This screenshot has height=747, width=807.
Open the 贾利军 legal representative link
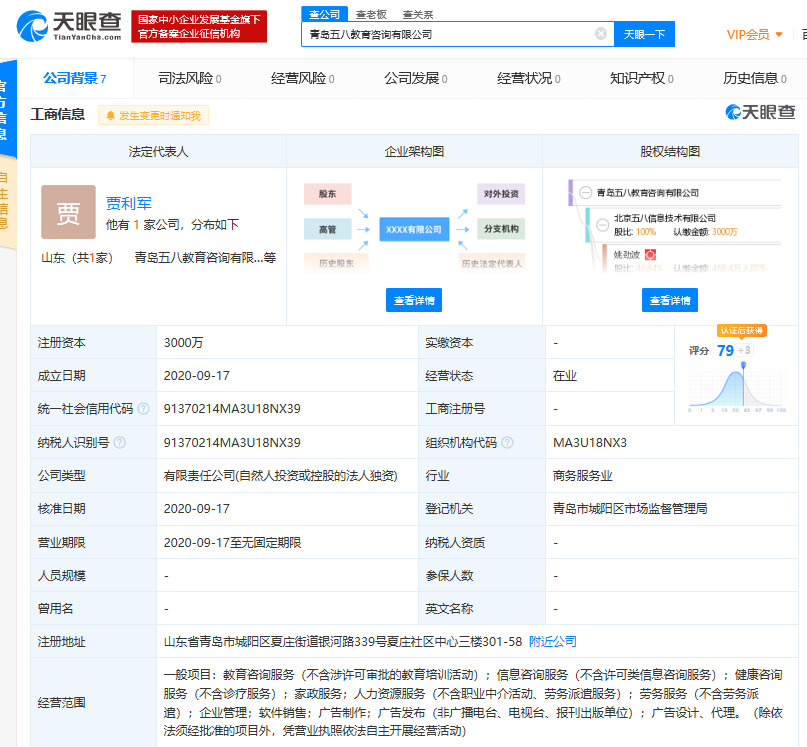click(x=129, y=203)
